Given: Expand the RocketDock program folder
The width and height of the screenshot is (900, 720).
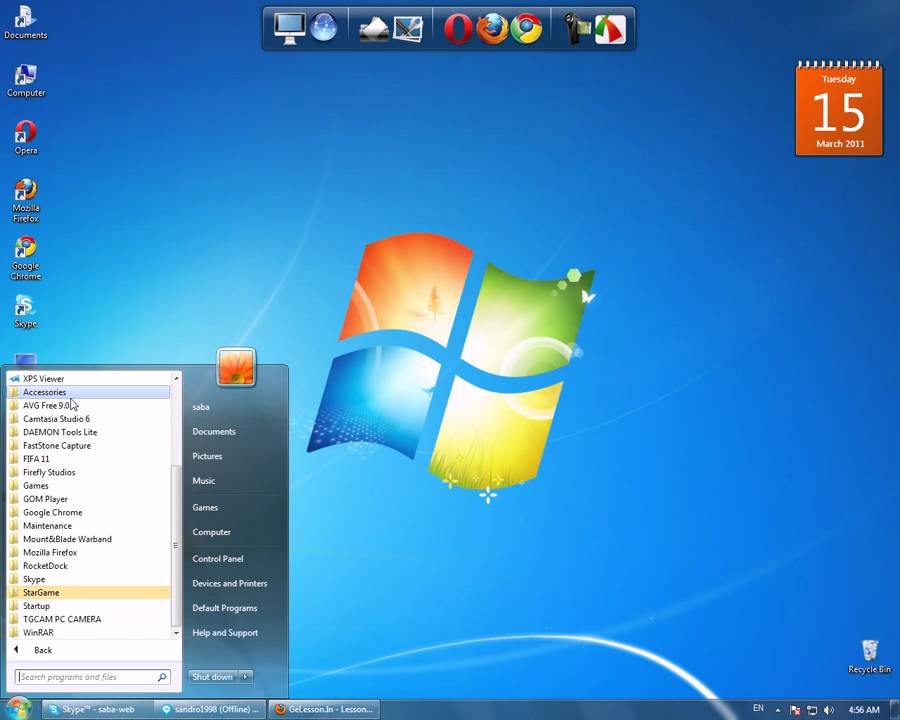Looking at the screenshot, I should coord(89,566).
